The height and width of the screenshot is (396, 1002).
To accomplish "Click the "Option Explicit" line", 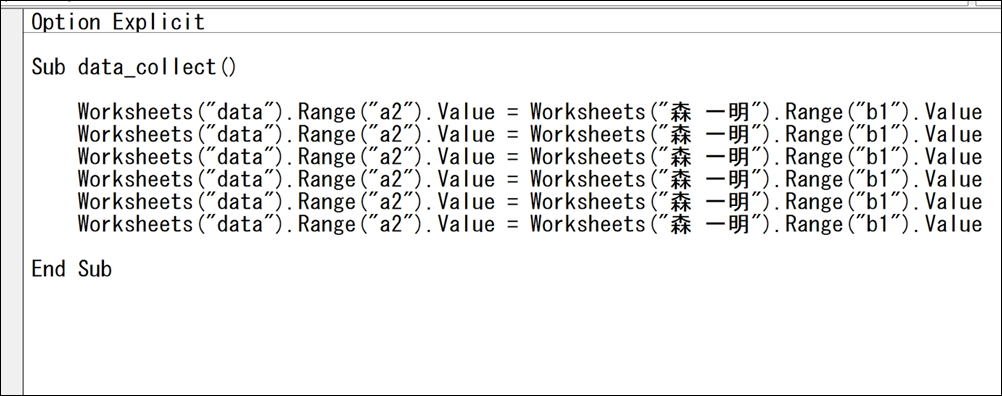I will (x=118, y=22).
